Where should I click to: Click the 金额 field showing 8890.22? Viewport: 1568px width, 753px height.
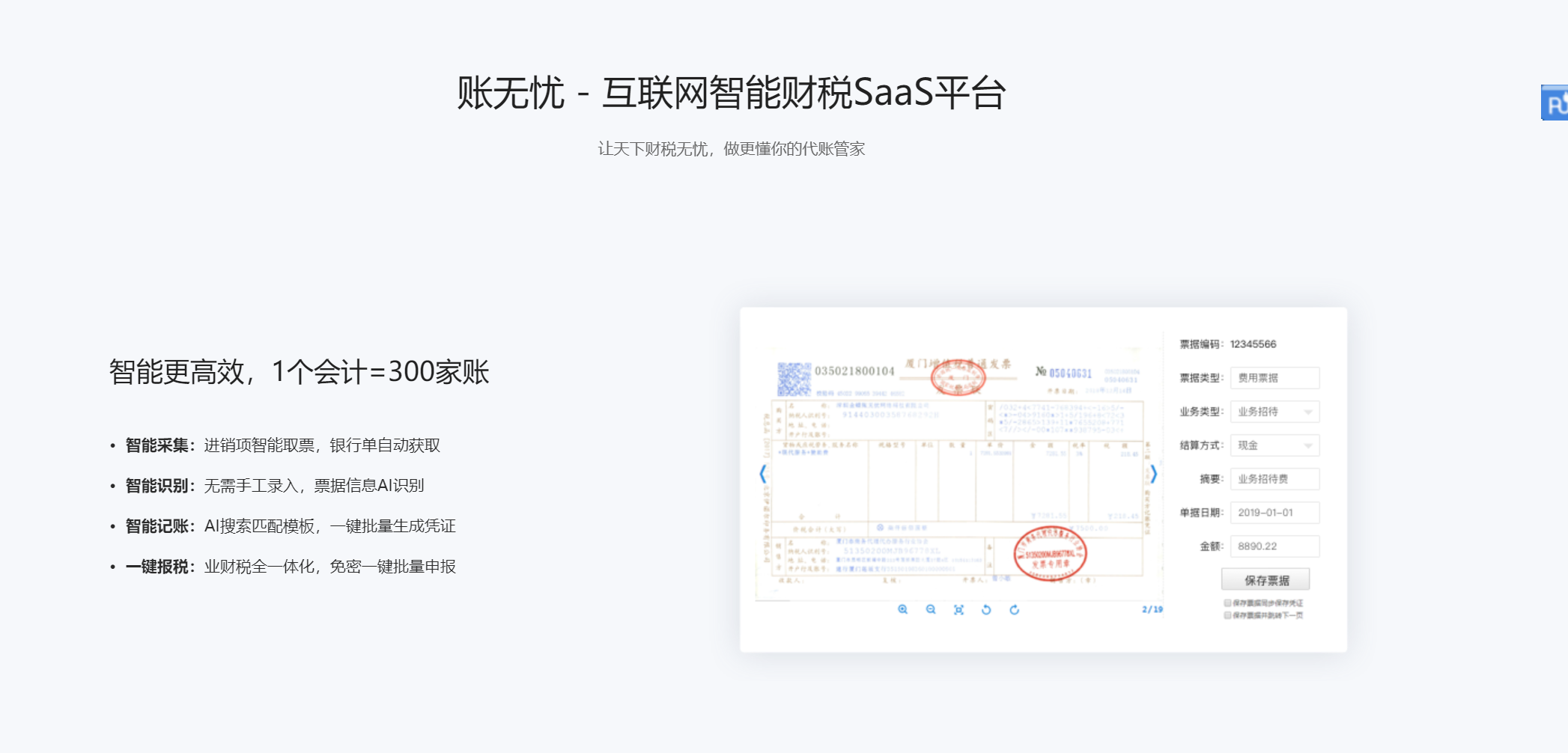pos(1274,546)
